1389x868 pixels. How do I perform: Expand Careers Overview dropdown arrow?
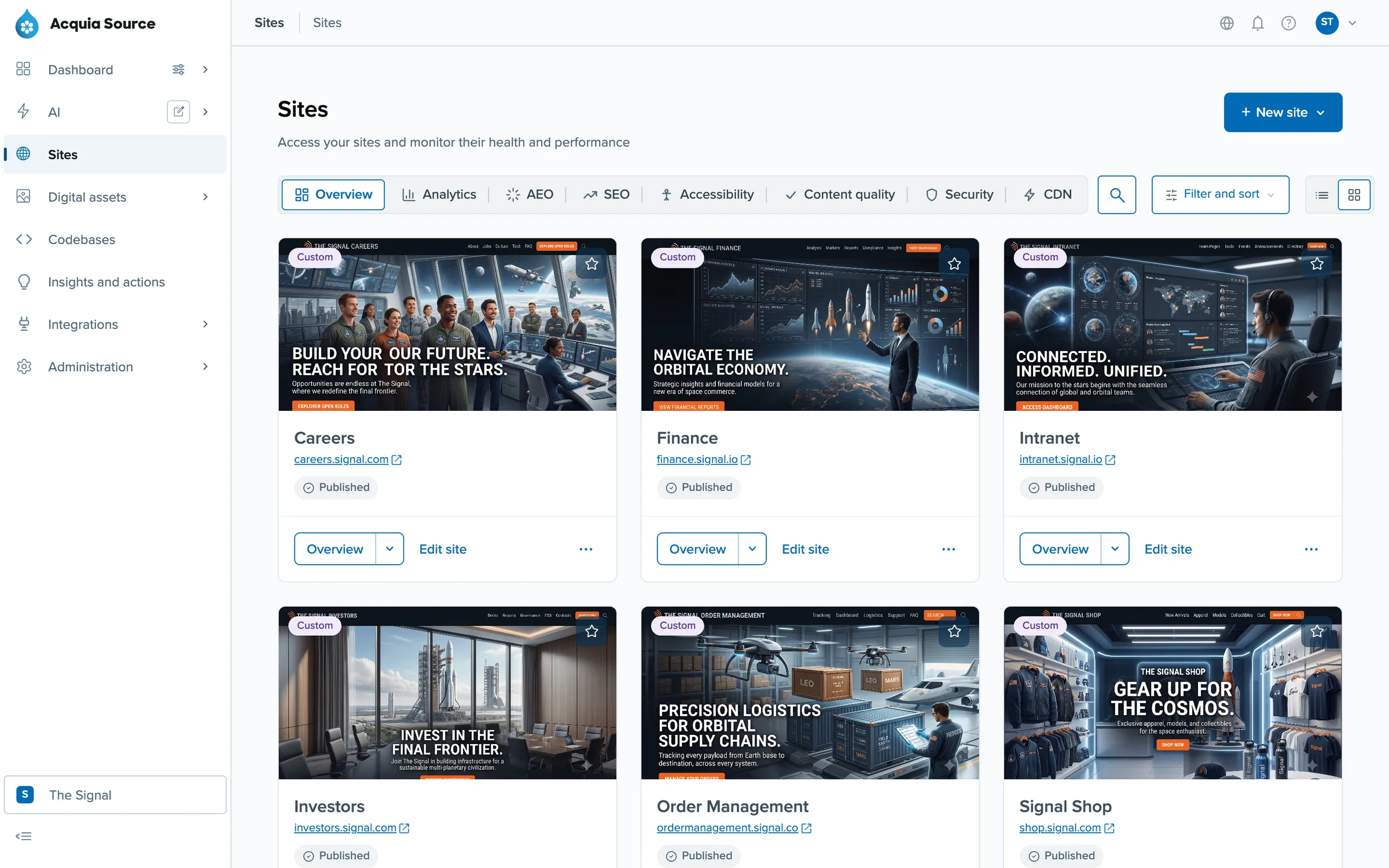click(389, 549)
